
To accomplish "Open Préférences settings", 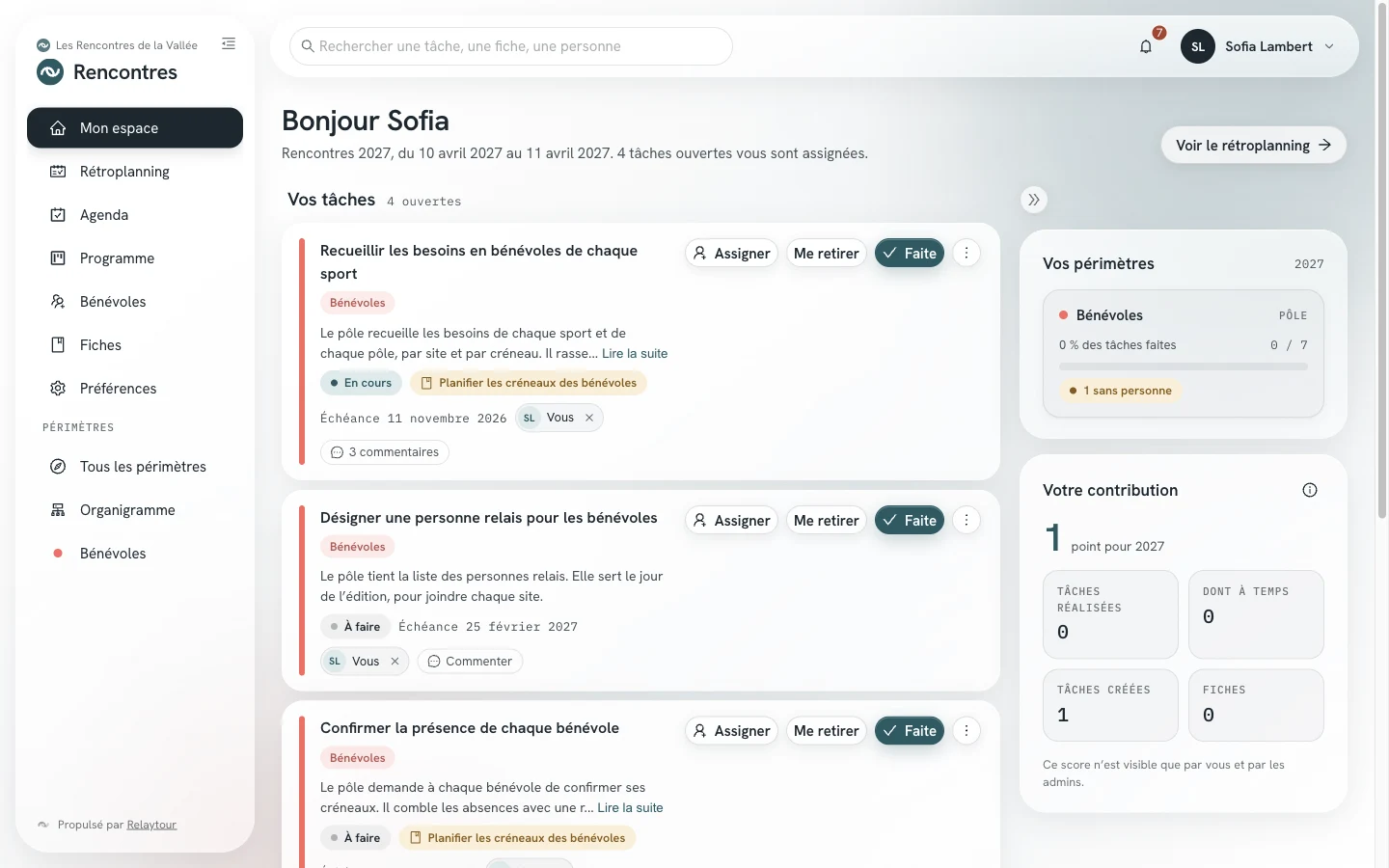I will (135, 389).
